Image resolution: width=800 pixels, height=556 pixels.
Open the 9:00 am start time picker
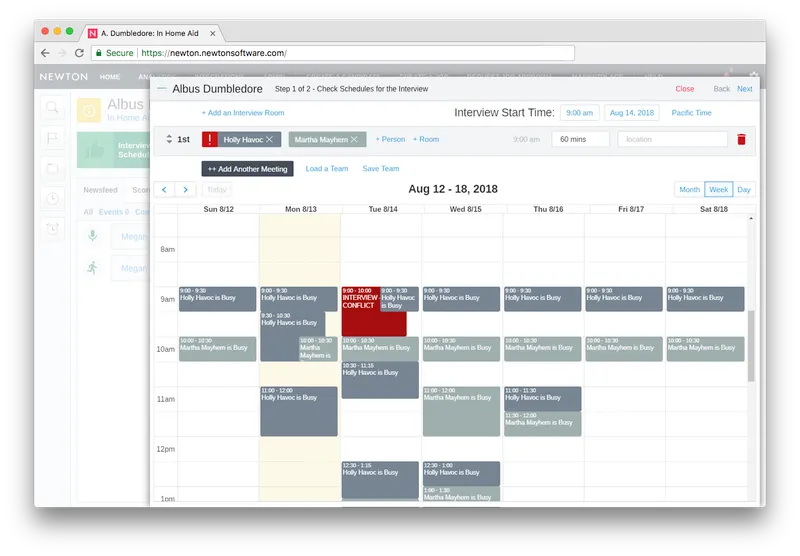(579, 113)
